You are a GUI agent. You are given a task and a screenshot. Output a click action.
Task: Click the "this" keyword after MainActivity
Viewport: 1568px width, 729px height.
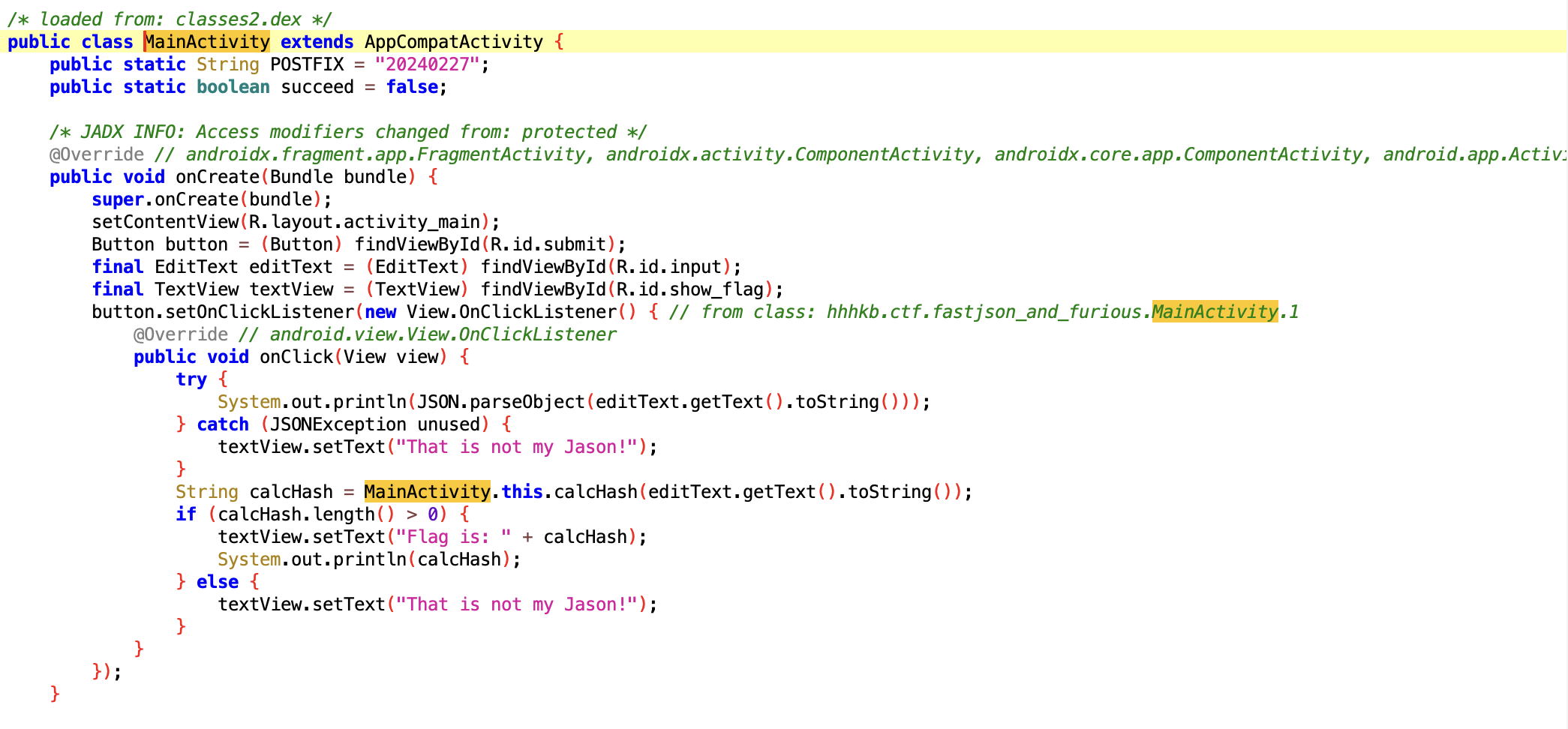(522, 492)
